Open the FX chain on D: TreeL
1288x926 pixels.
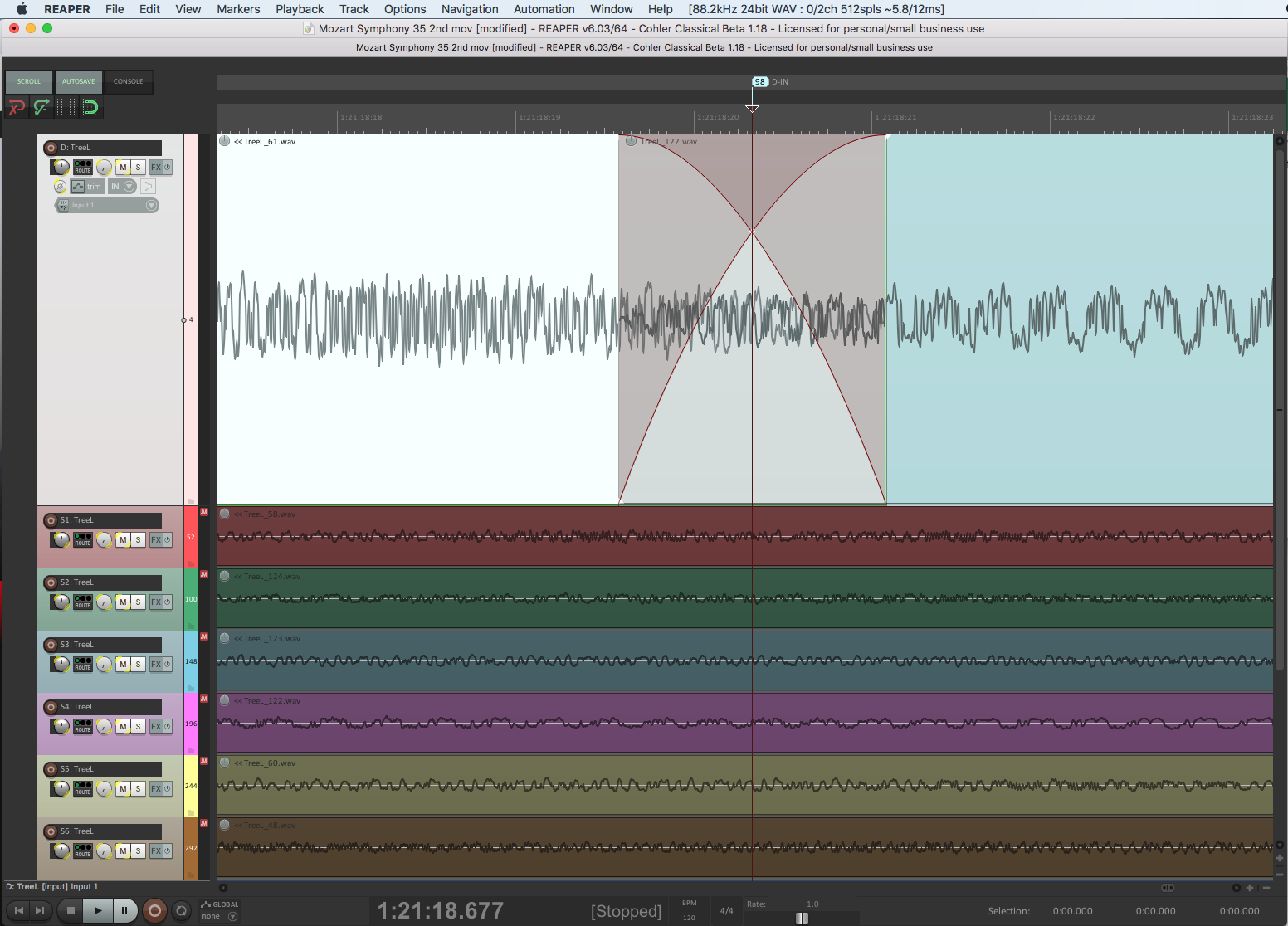156,167
